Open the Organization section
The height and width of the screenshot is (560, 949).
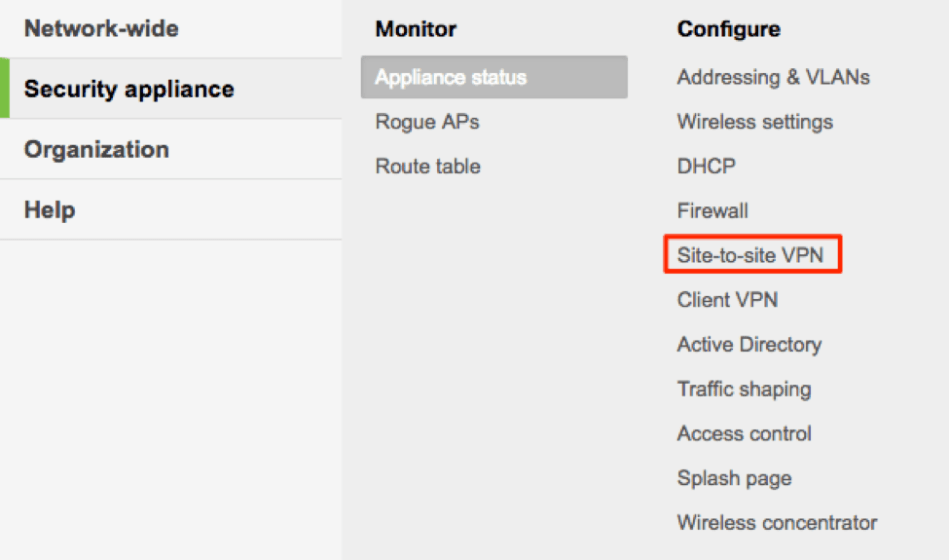96,150
